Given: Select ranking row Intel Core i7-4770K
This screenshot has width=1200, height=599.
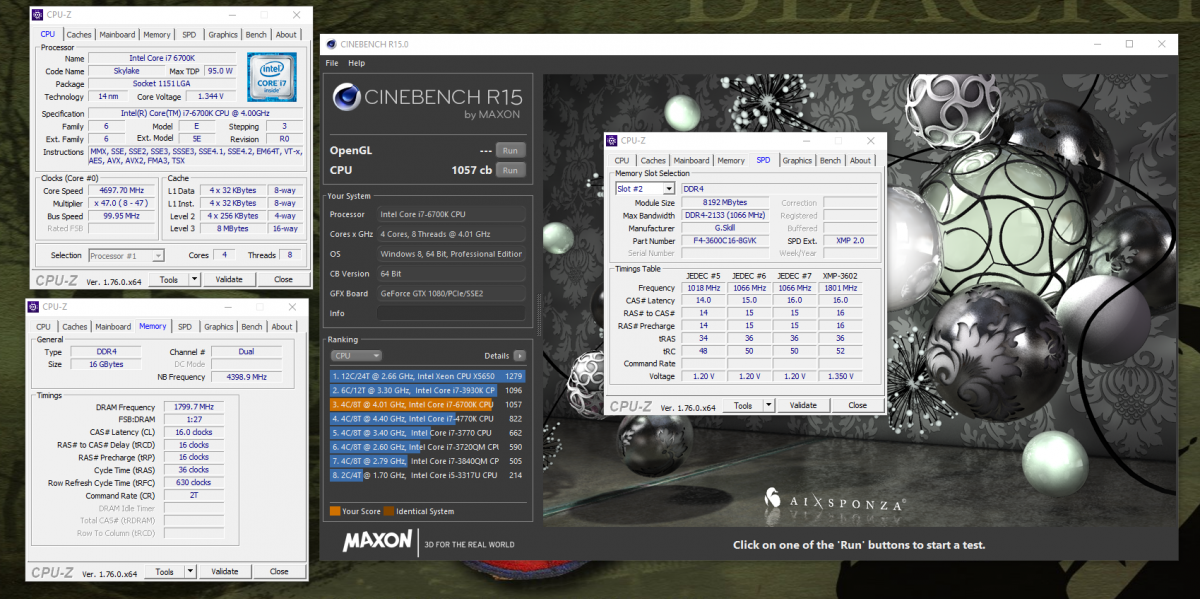Looking at the screenshot, I should (427, 418).
